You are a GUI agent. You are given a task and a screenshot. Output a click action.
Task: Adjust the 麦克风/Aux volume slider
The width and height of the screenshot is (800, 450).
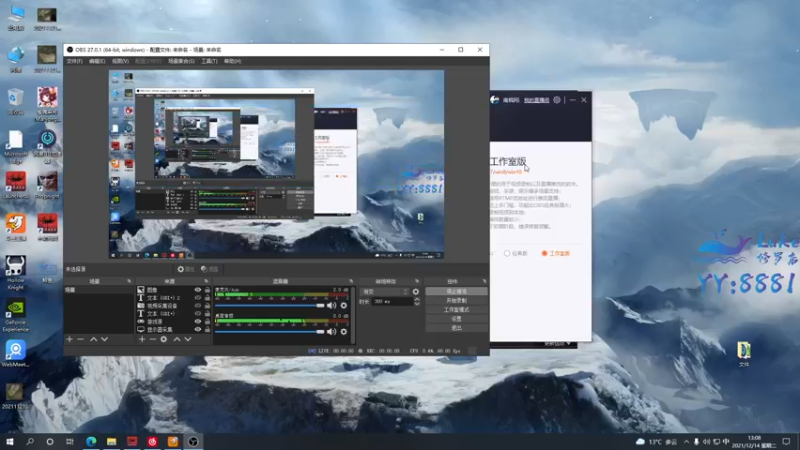click(x=269, y=306)
